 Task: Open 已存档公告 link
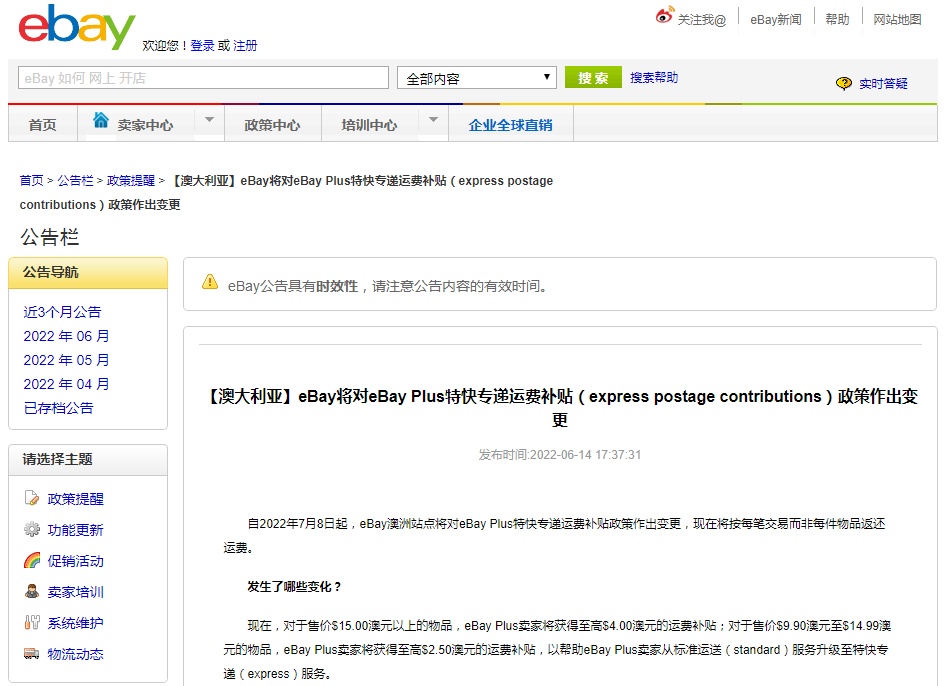pos(58,408)
